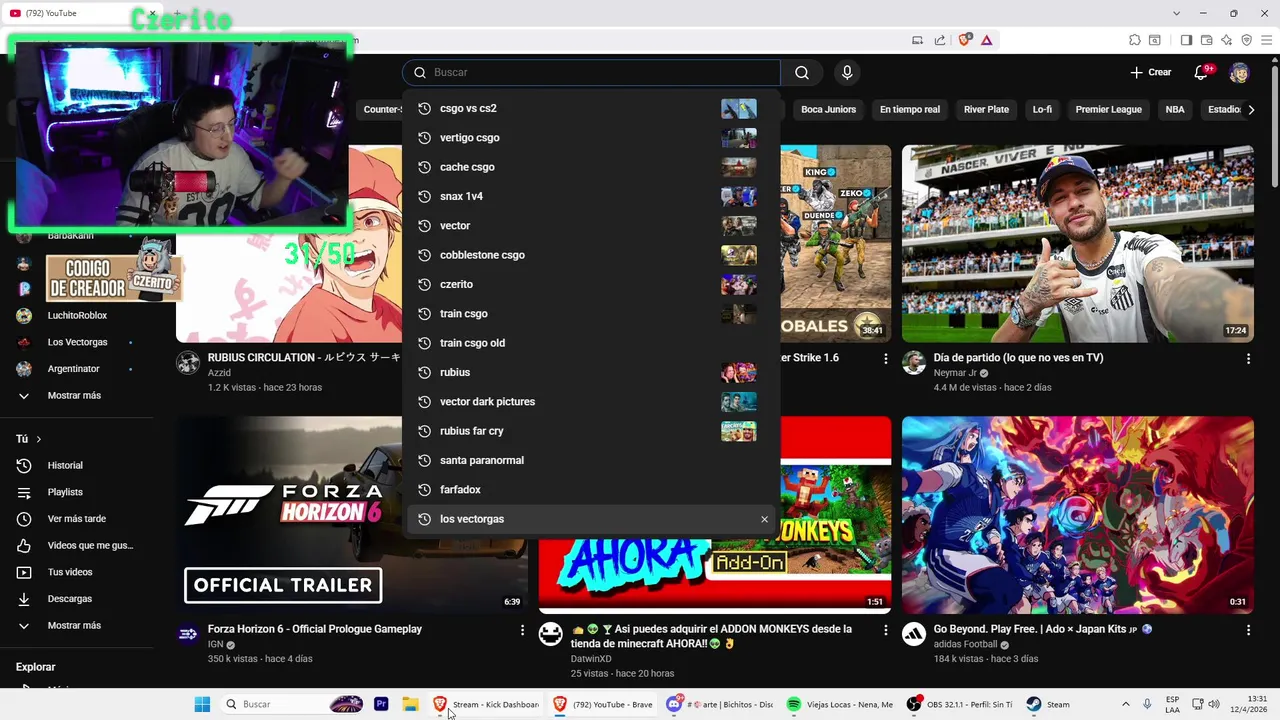This screenshot has width=1280, height=720.
Task: Switch to OBS in the taskbar
Action: (x=960, y=704)
